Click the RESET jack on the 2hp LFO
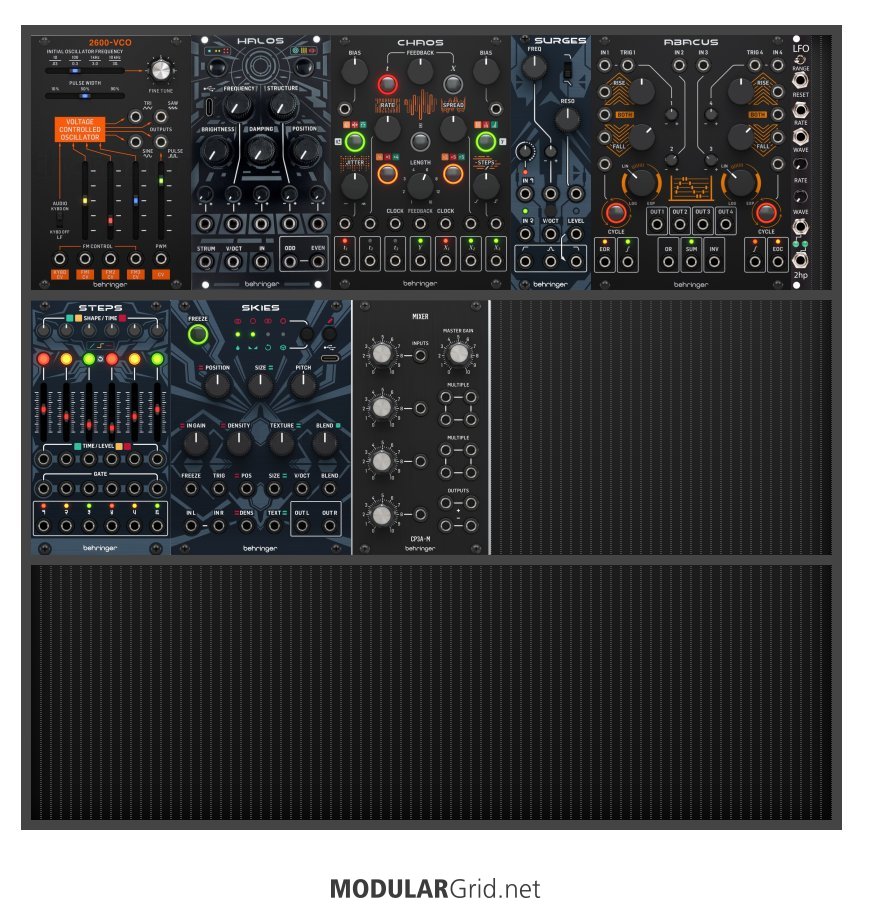The image size is (872, 910). [801, 109]
